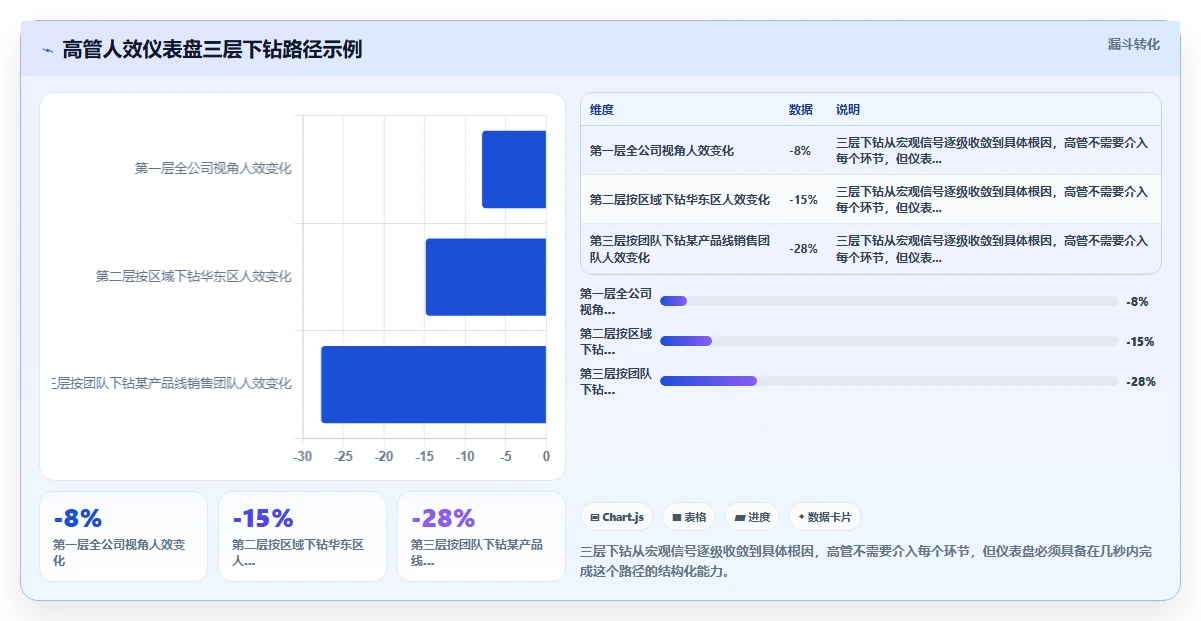Click the -30 x-axis tick label
The height and width of the screenshot is (621, 1201).
302,457
